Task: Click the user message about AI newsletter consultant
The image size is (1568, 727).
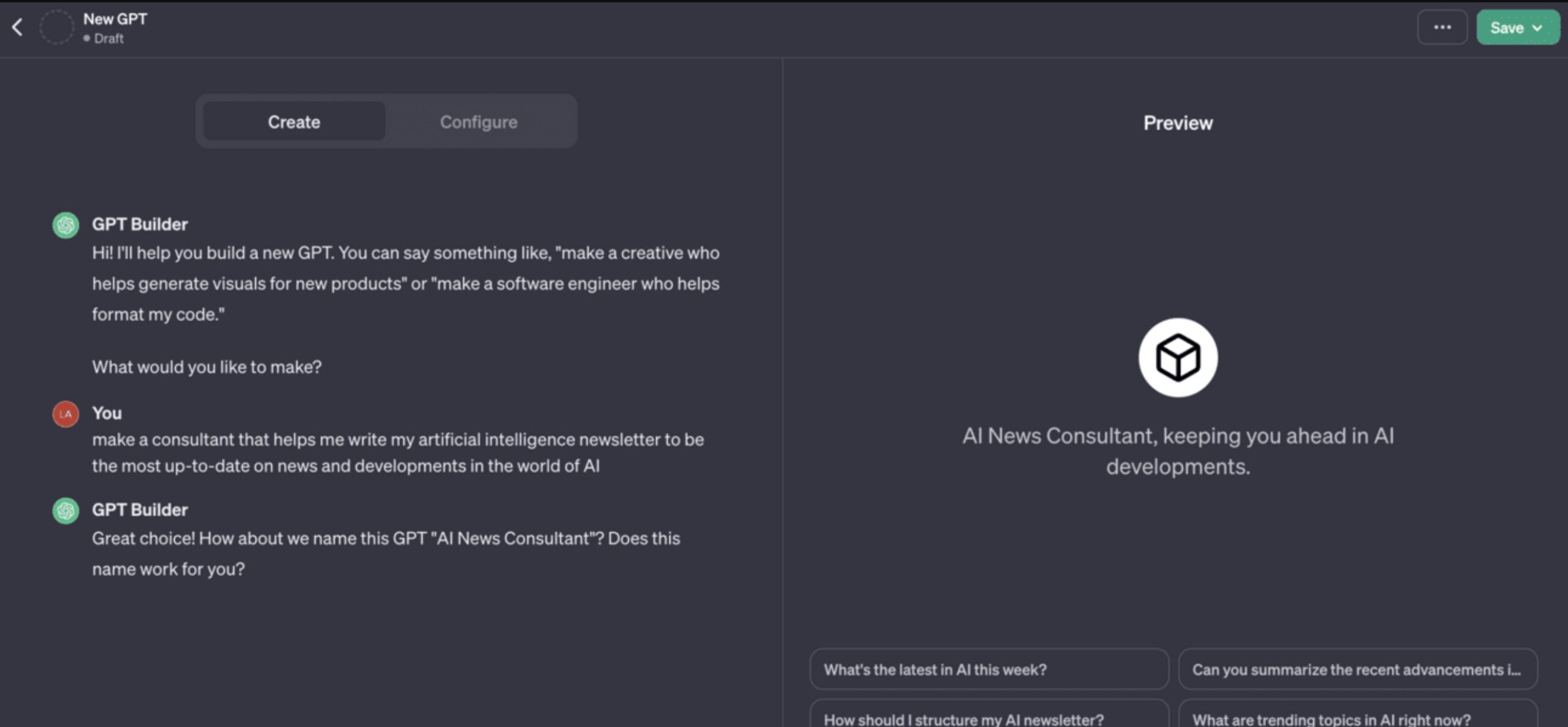Action: pos(398,453)
